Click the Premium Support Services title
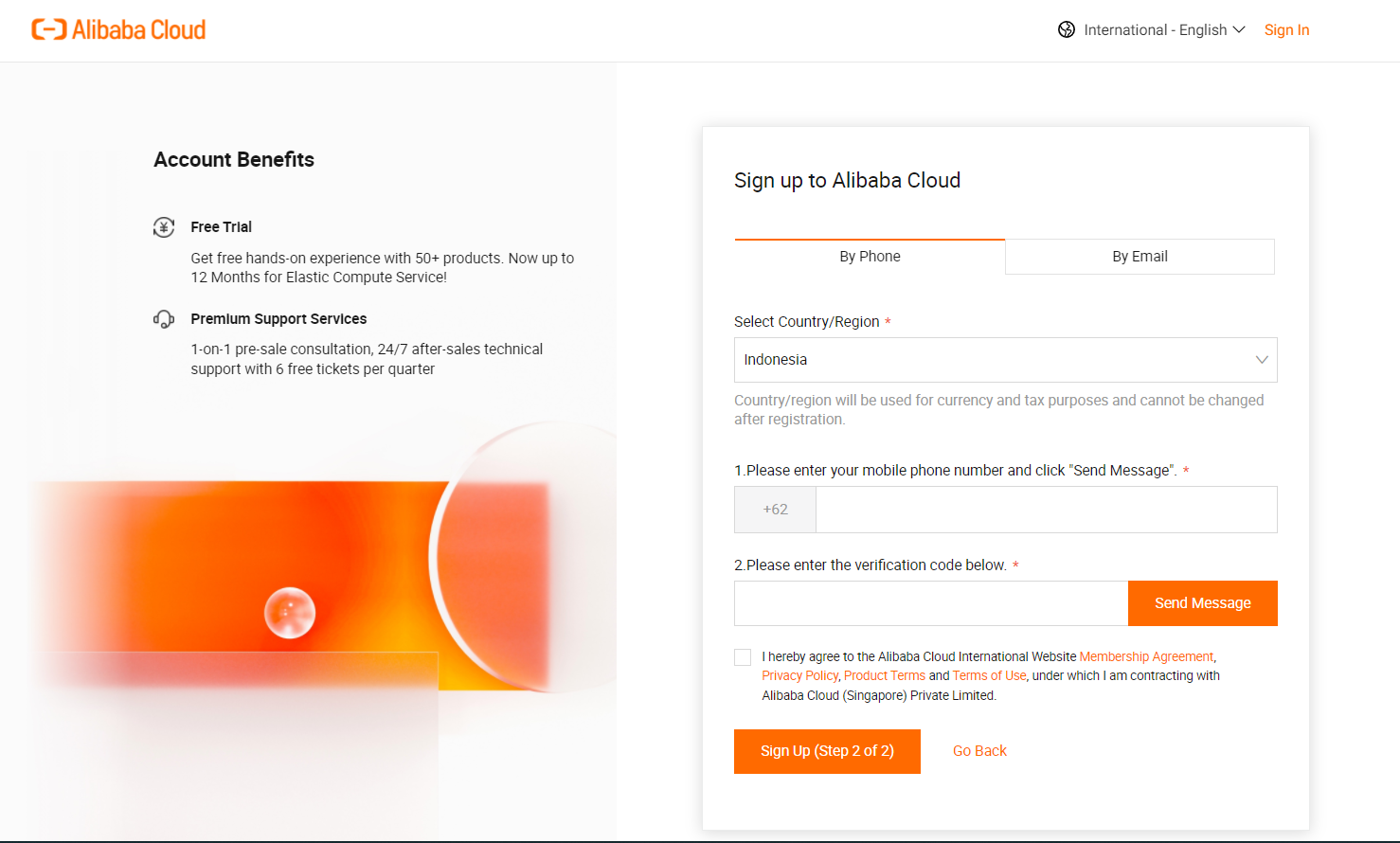Viewport: 1400px width, 843px height. point(278,319)
